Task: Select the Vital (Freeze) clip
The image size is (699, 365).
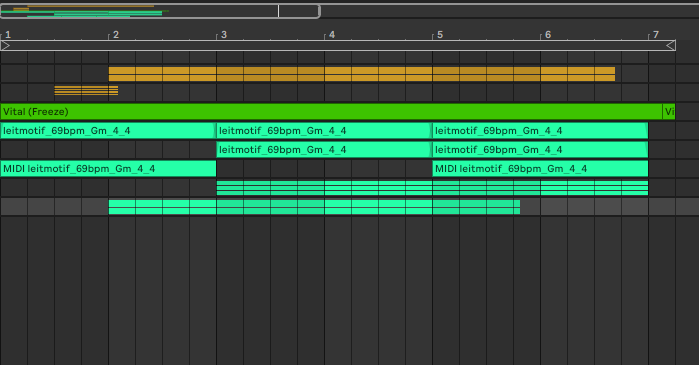Action: pos(331,111)
